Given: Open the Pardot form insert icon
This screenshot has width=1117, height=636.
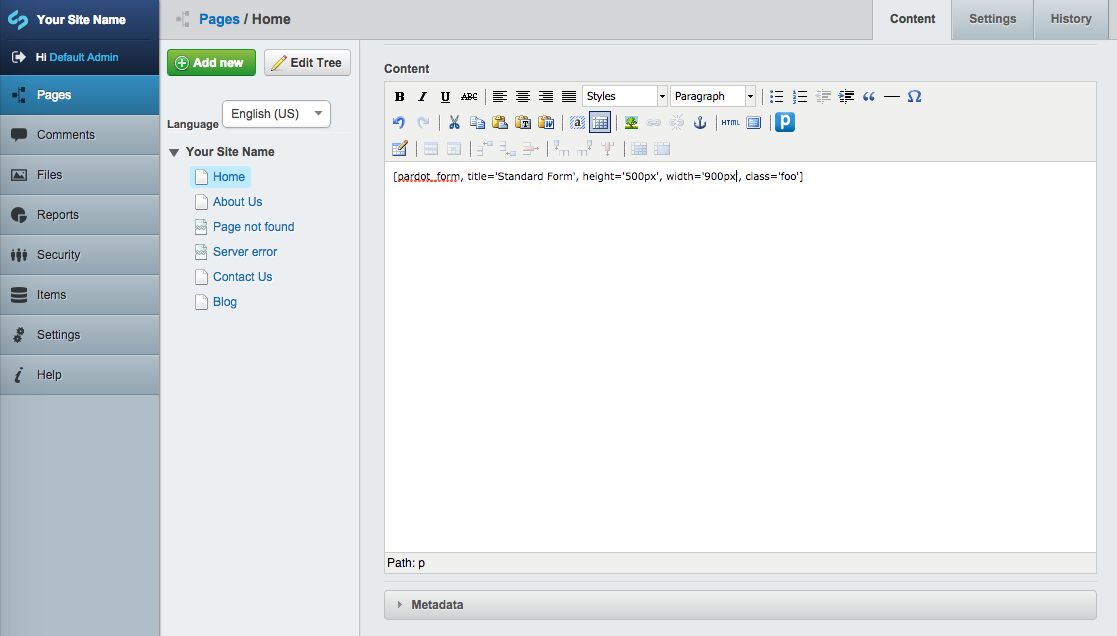Looking at the screenshot, I should coord(784,122).
